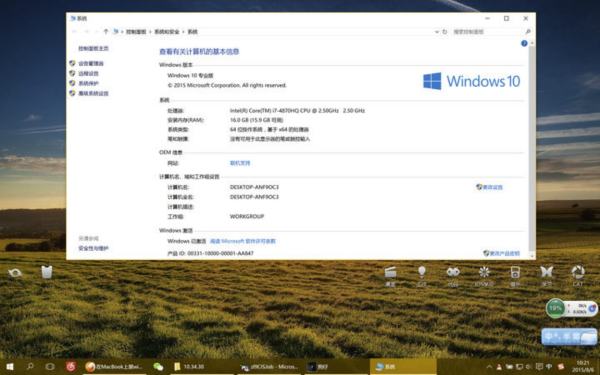Open Device Manager link in left sidebar
The width and height of the screenshot is (600, 375).
[91, 64]
